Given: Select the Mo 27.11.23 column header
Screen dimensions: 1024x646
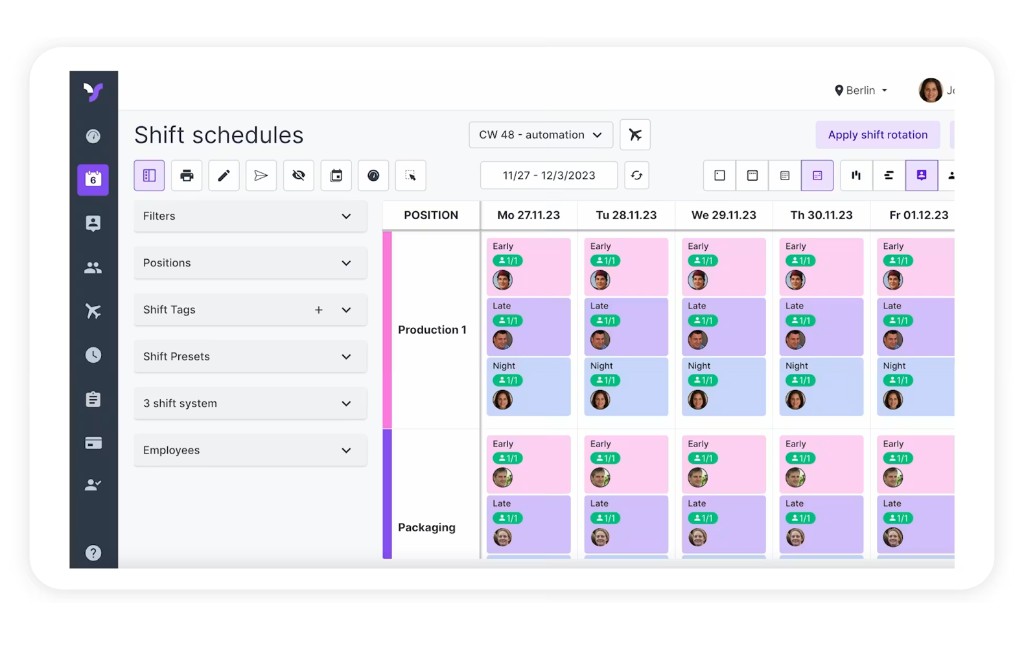Looking at the screenshot, I should (x=528, y=215).
